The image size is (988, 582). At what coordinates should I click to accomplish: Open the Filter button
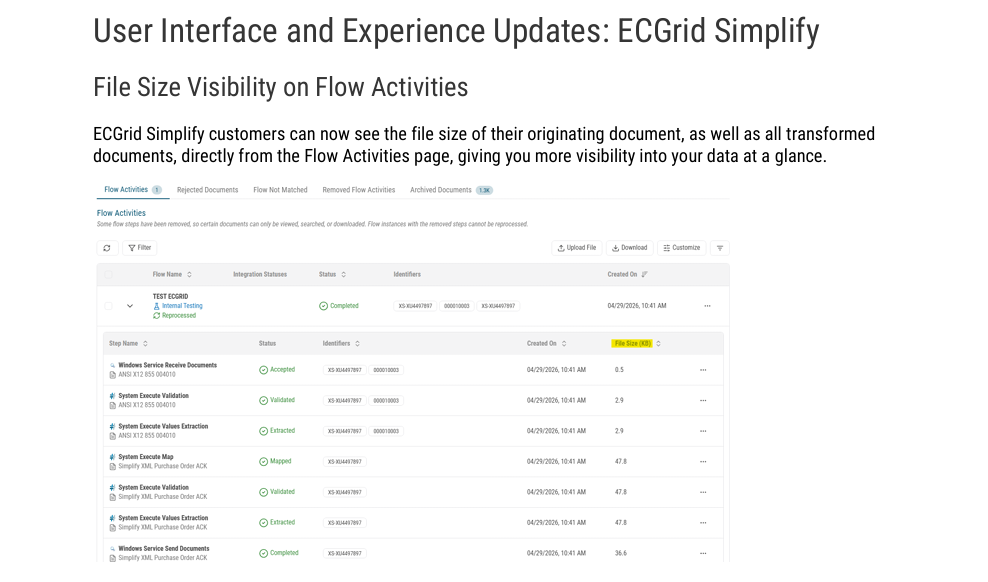140,248
